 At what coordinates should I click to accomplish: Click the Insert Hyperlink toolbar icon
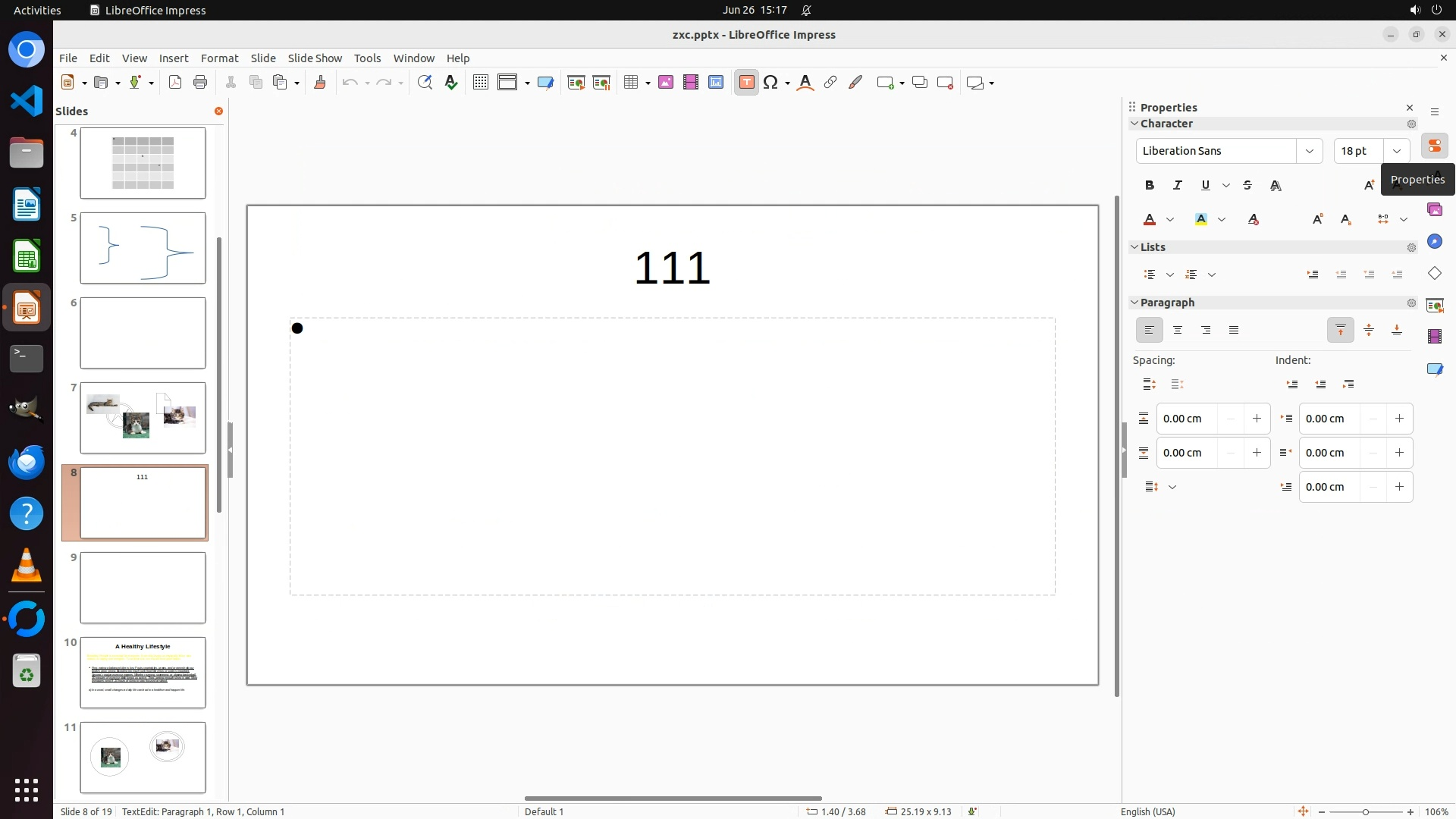pyautogui.click(x=830, y=83)
